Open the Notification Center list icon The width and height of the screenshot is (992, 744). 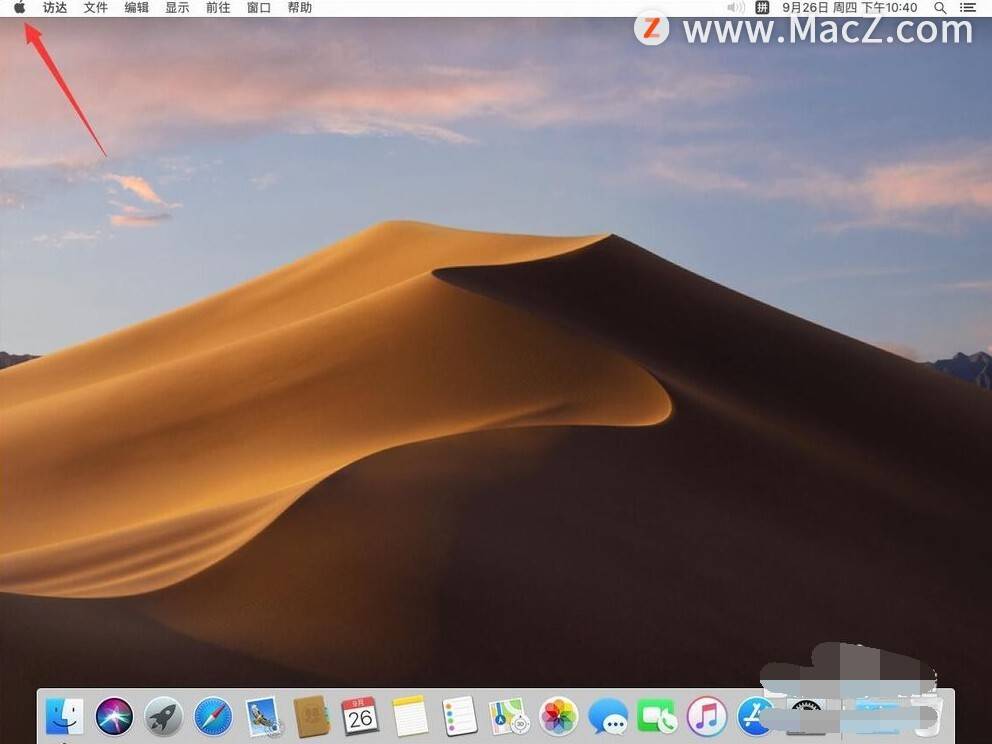967,8
